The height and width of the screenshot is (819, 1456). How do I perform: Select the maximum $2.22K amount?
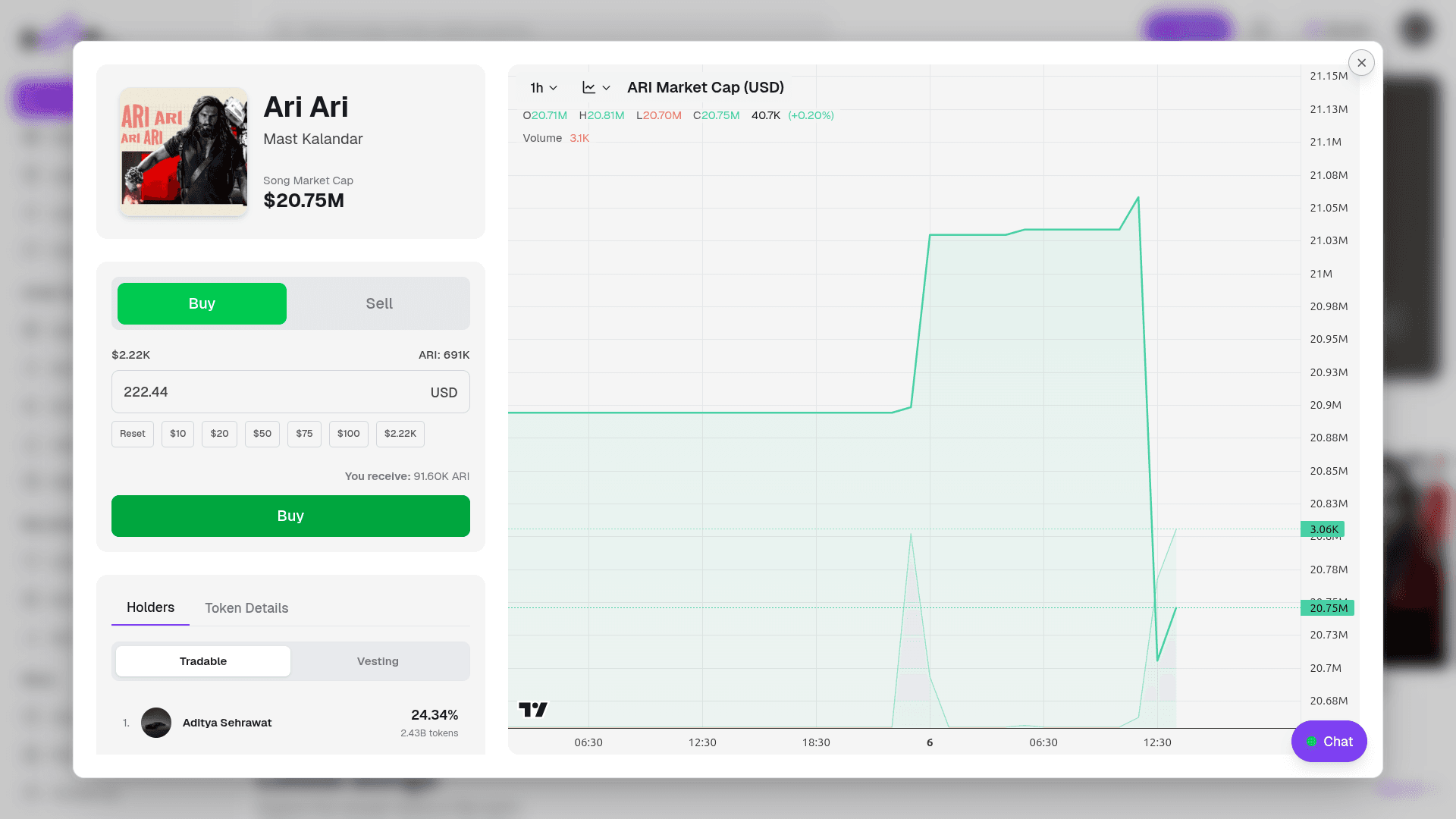pos(400,434)
